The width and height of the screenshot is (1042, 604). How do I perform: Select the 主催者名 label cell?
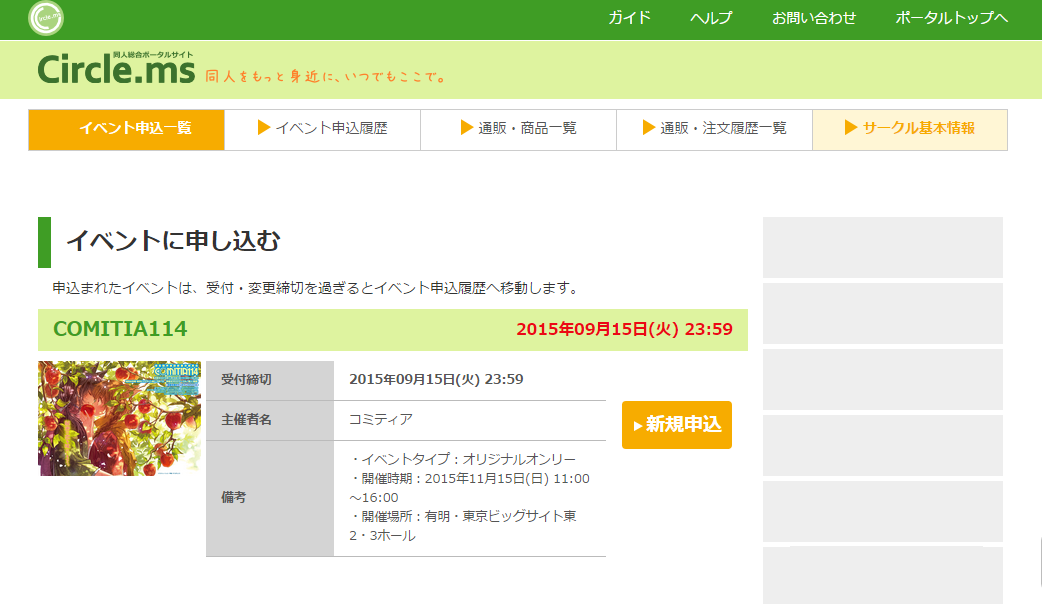point(270,420)
